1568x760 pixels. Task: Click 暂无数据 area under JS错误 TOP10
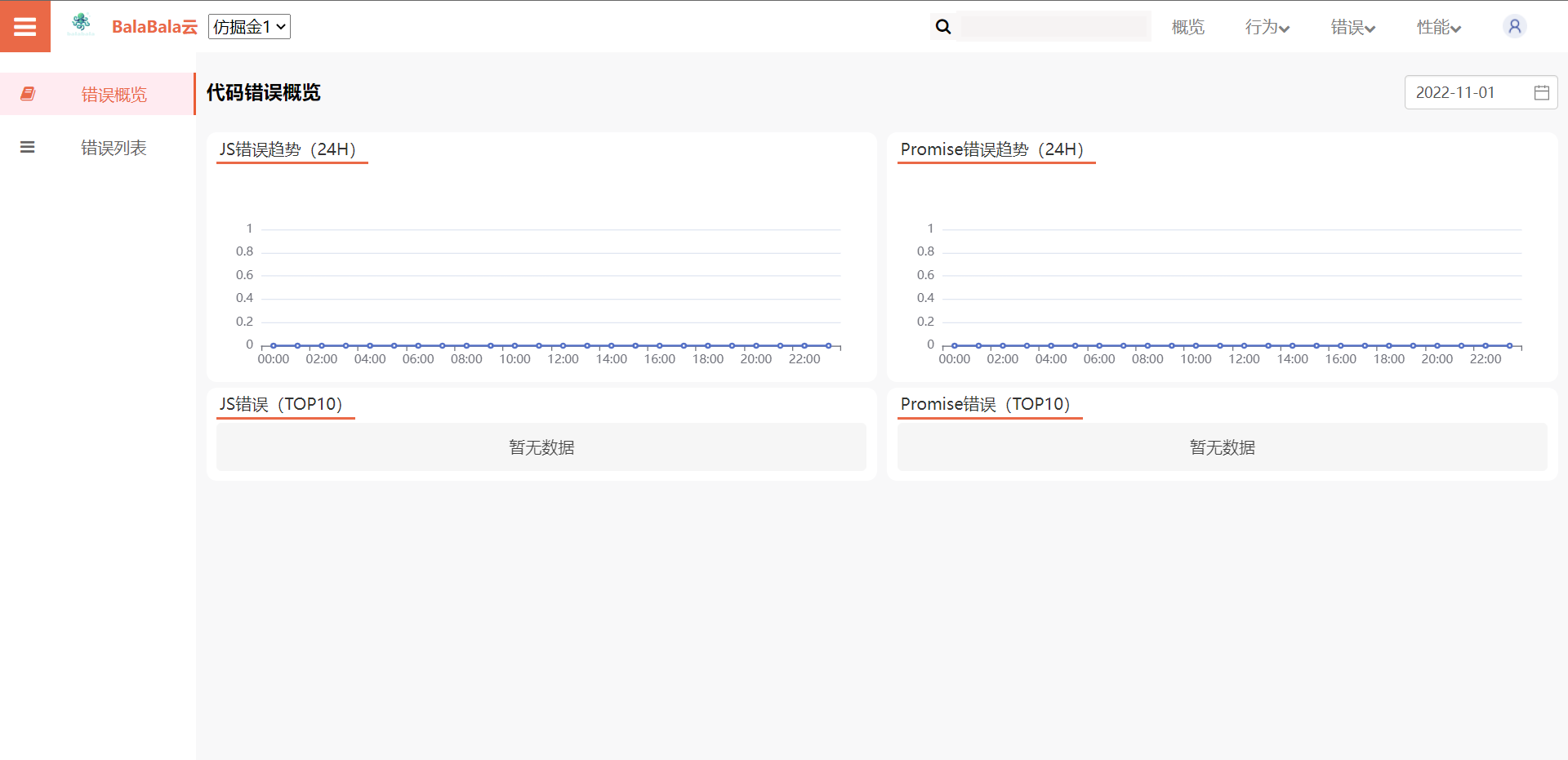click(541, 447)
